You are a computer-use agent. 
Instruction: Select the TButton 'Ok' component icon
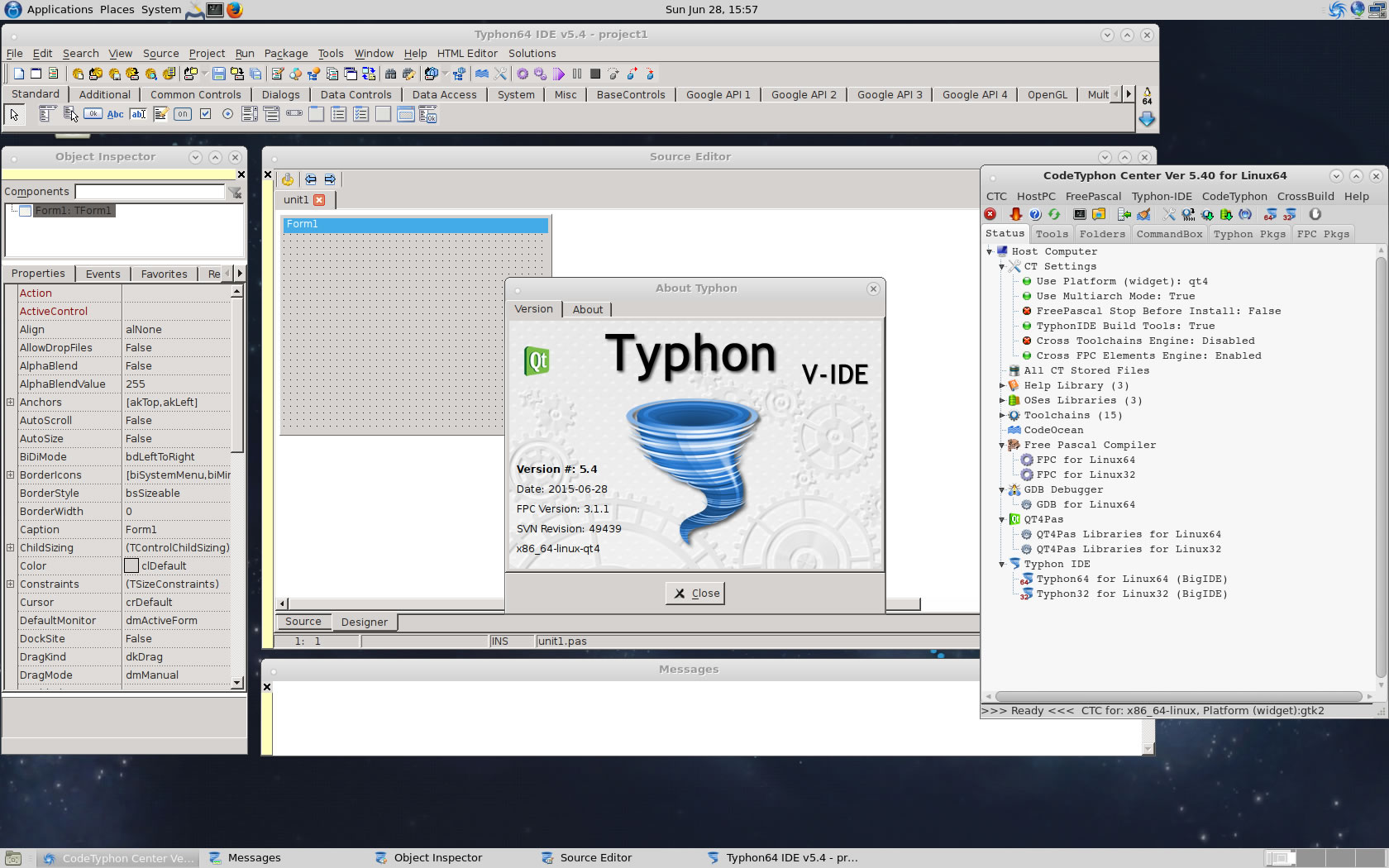click(x=93, y=114)
